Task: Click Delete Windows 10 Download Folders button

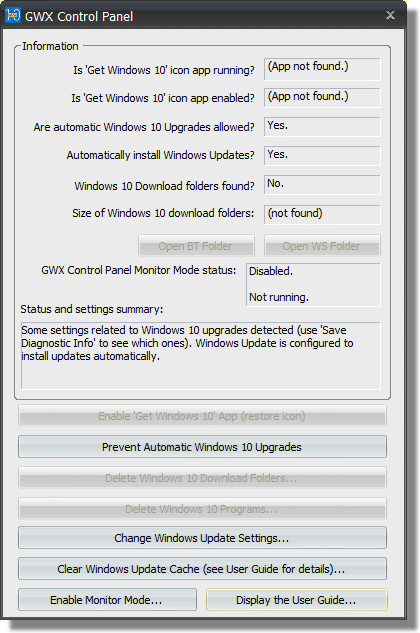Action: tap(202, 478)
